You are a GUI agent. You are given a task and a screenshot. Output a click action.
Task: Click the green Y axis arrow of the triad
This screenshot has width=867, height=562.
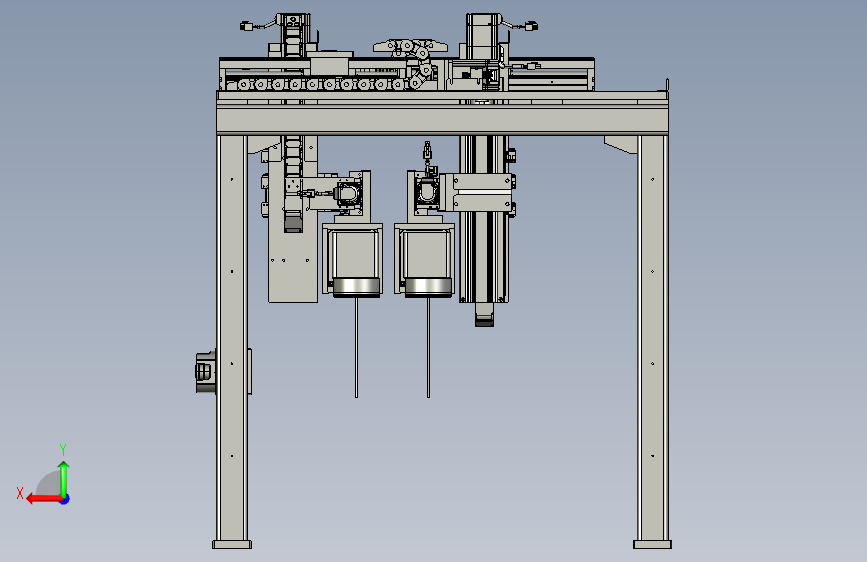tap(64, 477)
